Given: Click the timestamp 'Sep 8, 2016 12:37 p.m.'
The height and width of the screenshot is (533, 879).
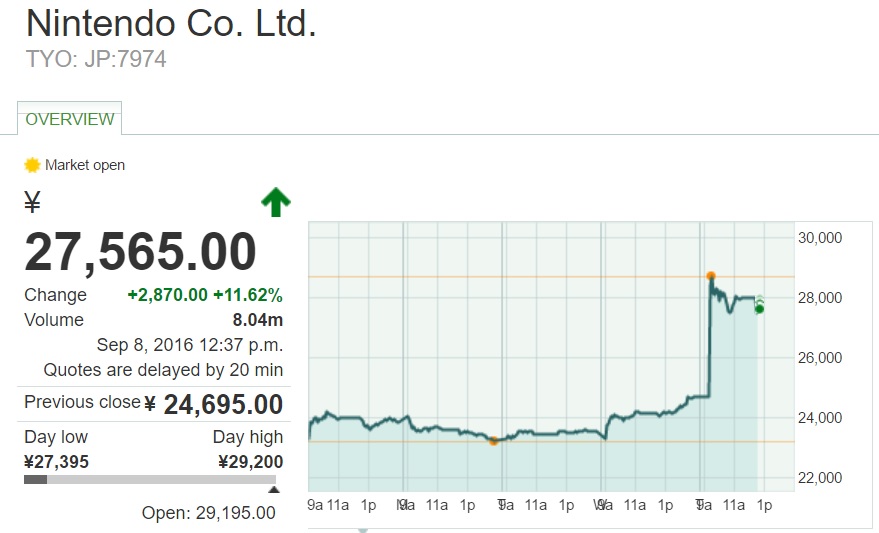Looking at the screenshot, I should (189, 345).
